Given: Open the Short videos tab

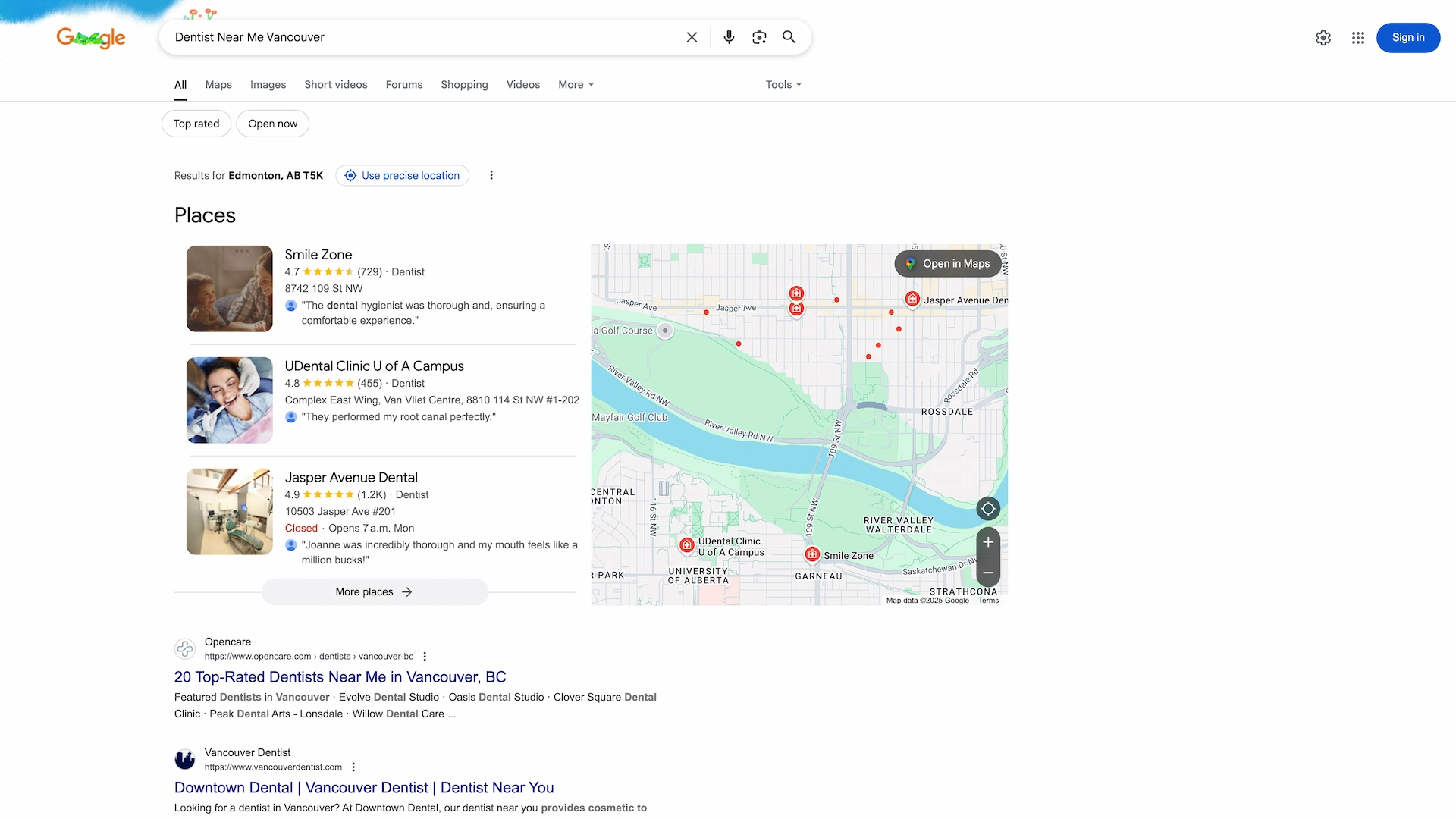Looking at the screenshot, I should click(336, 85).
